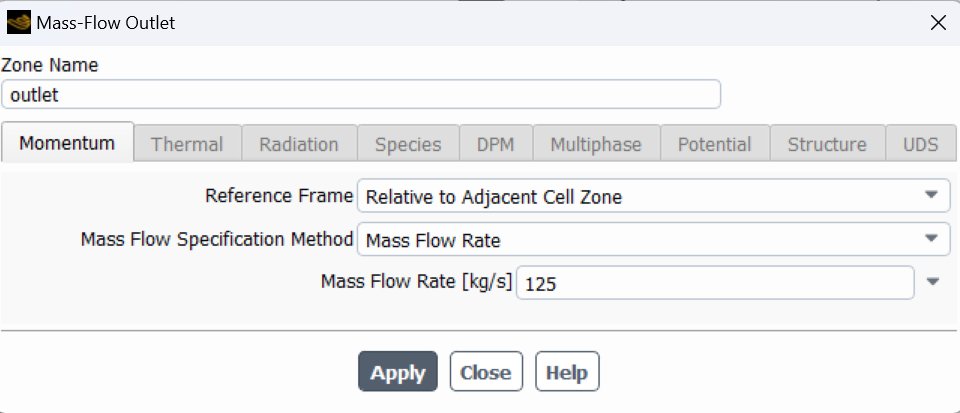
Task: Select the Radiation tab
Action: click(298, 144)
